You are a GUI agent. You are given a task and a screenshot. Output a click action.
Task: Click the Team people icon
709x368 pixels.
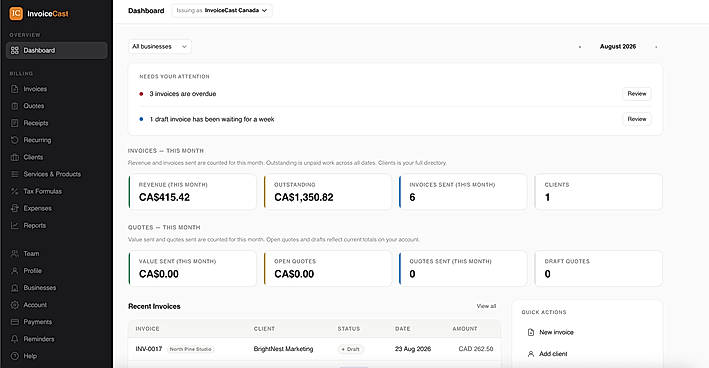click(14, 254)
